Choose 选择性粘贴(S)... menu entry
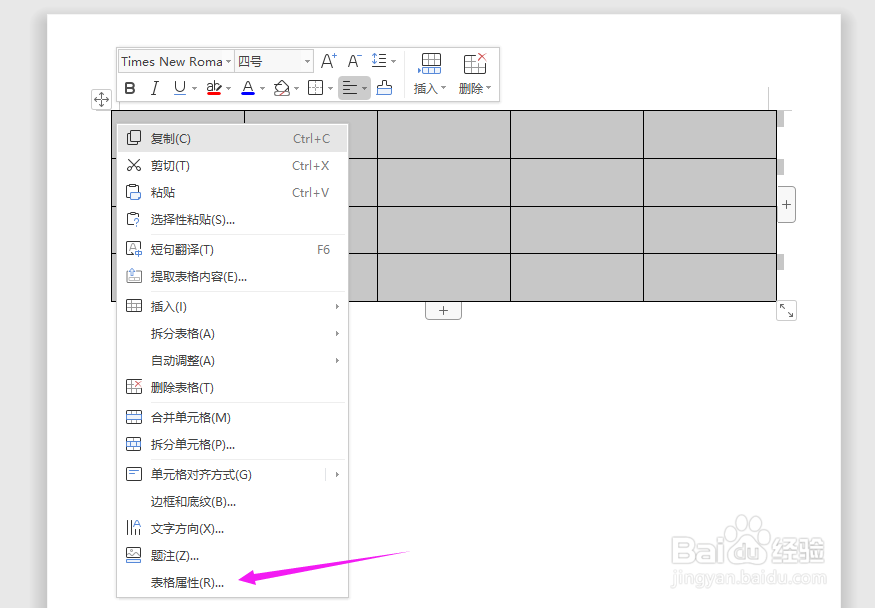The image size is (875, 608). 233,220
